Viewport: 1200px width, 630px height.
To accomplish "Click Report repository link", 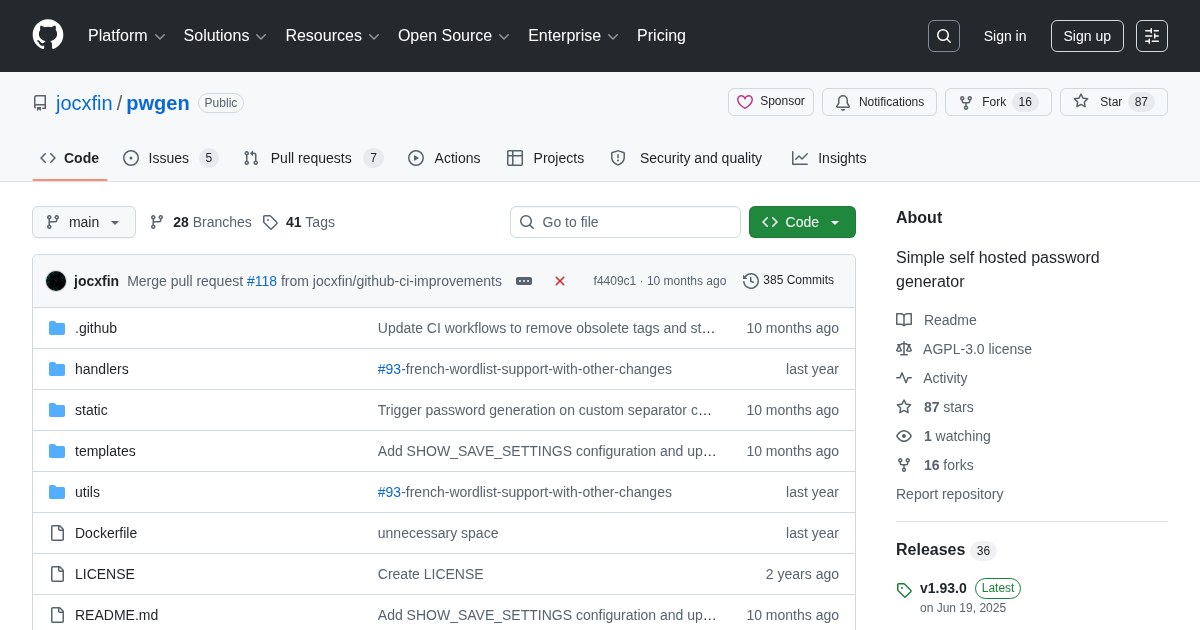I will (949, 494).
